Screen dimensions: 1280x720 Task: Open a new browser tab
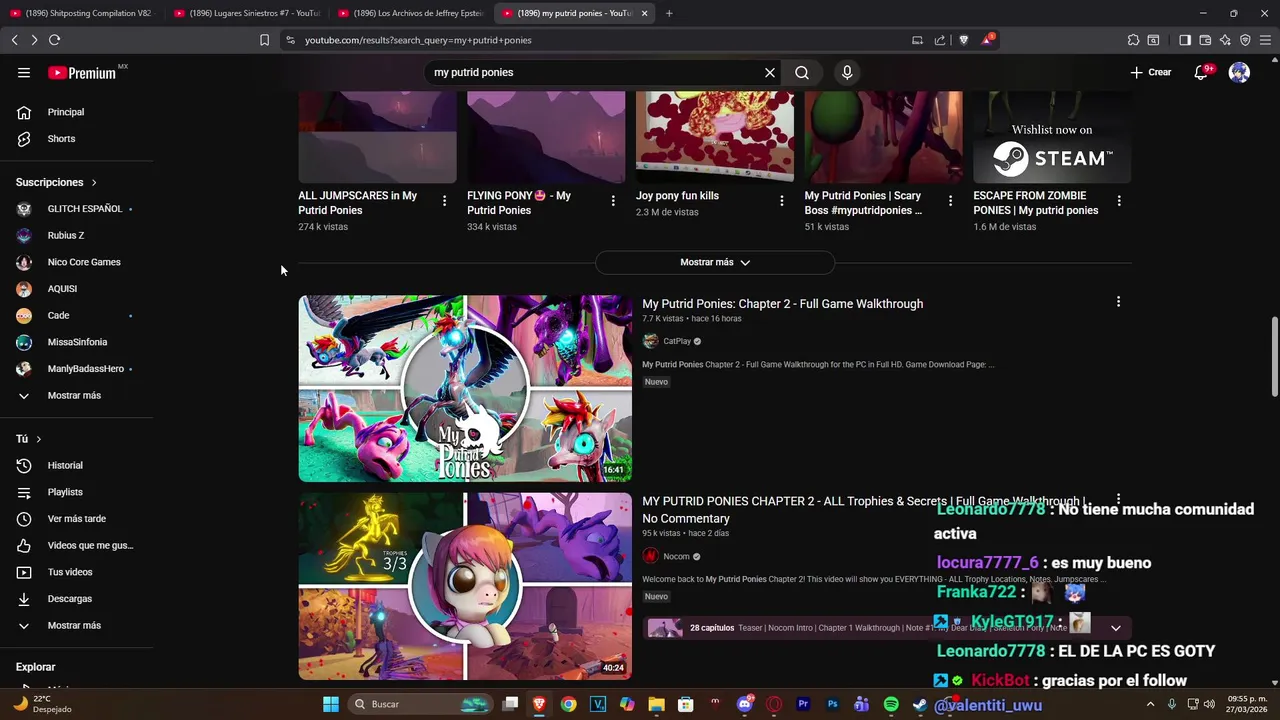[x=669, y=13]
